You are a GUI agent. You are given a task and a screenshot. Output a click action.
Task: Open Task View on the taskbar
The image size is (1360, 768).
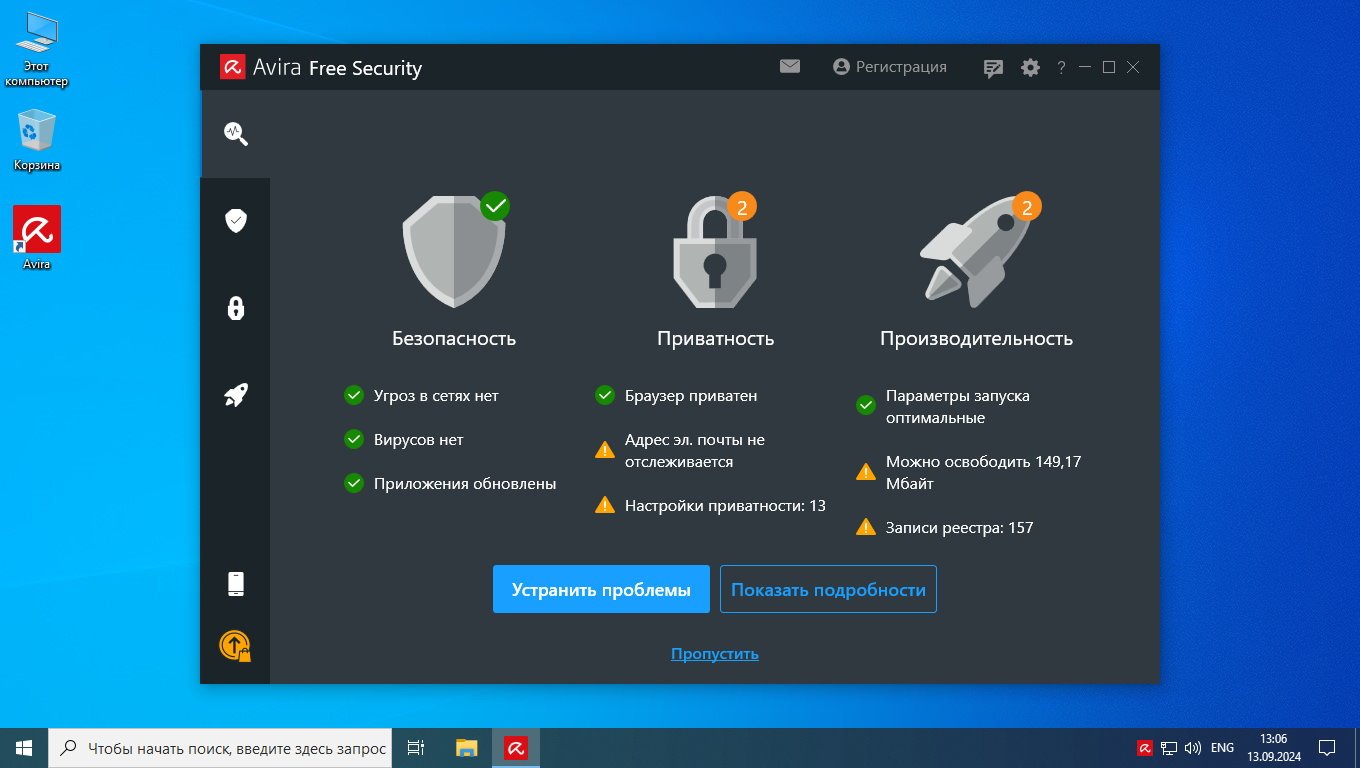(416, 748)
